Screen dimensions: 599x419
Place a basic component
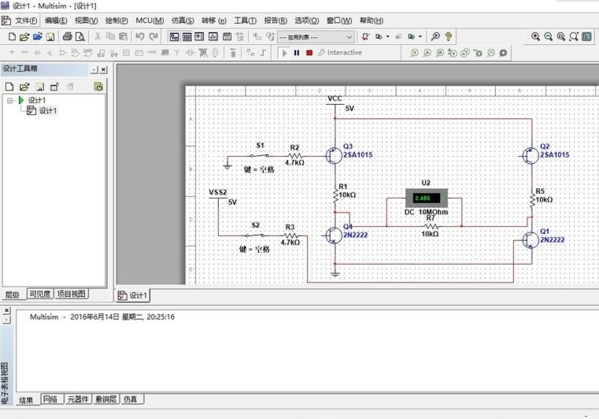[x=24, y=52]
